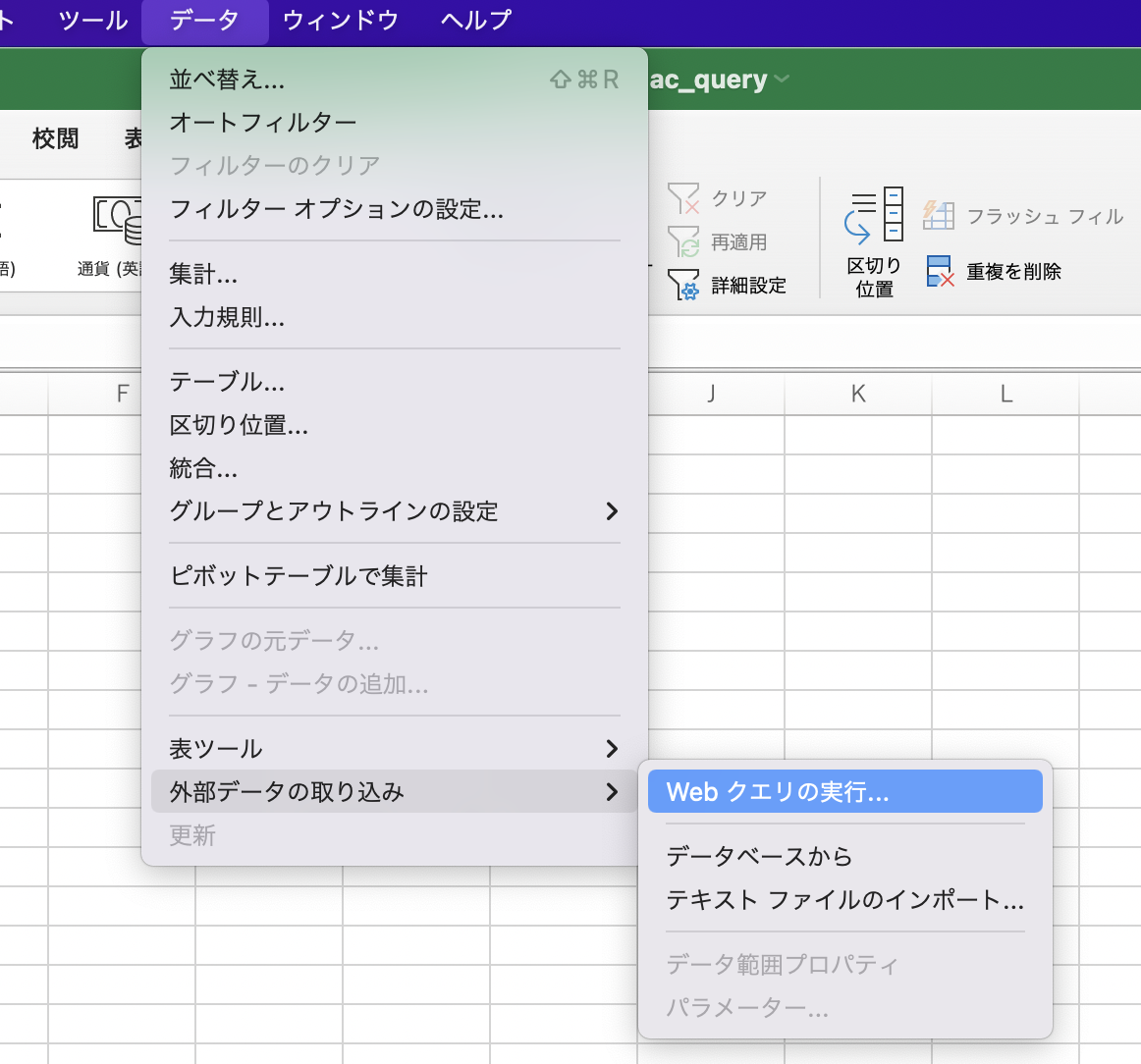
Task: Click the 詳細設定 label in ribbon
Action: coord(749,285)
